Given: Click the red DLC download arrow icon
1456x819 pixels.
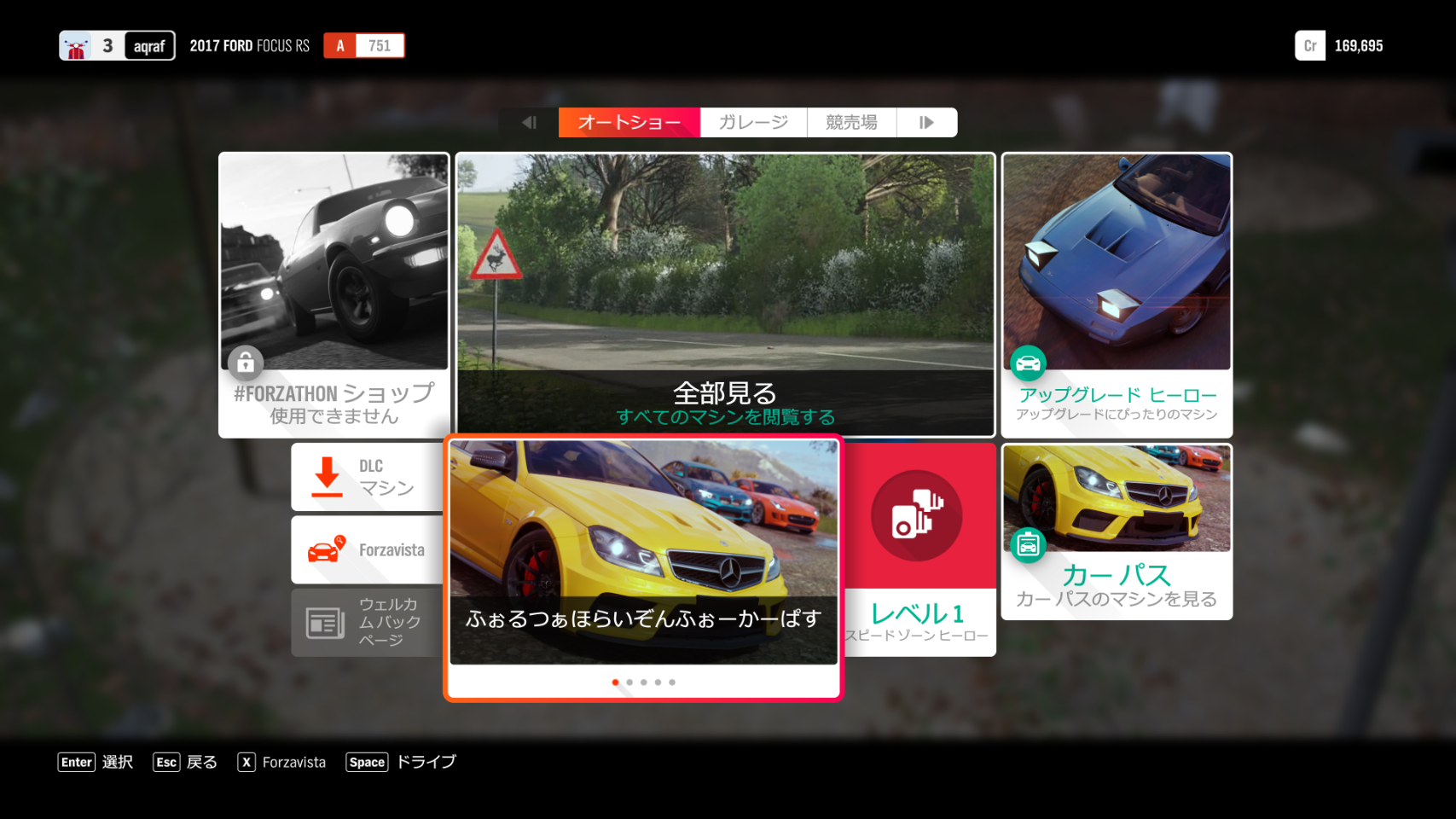Looking at the screenshot, I should [x=327, y=477].
